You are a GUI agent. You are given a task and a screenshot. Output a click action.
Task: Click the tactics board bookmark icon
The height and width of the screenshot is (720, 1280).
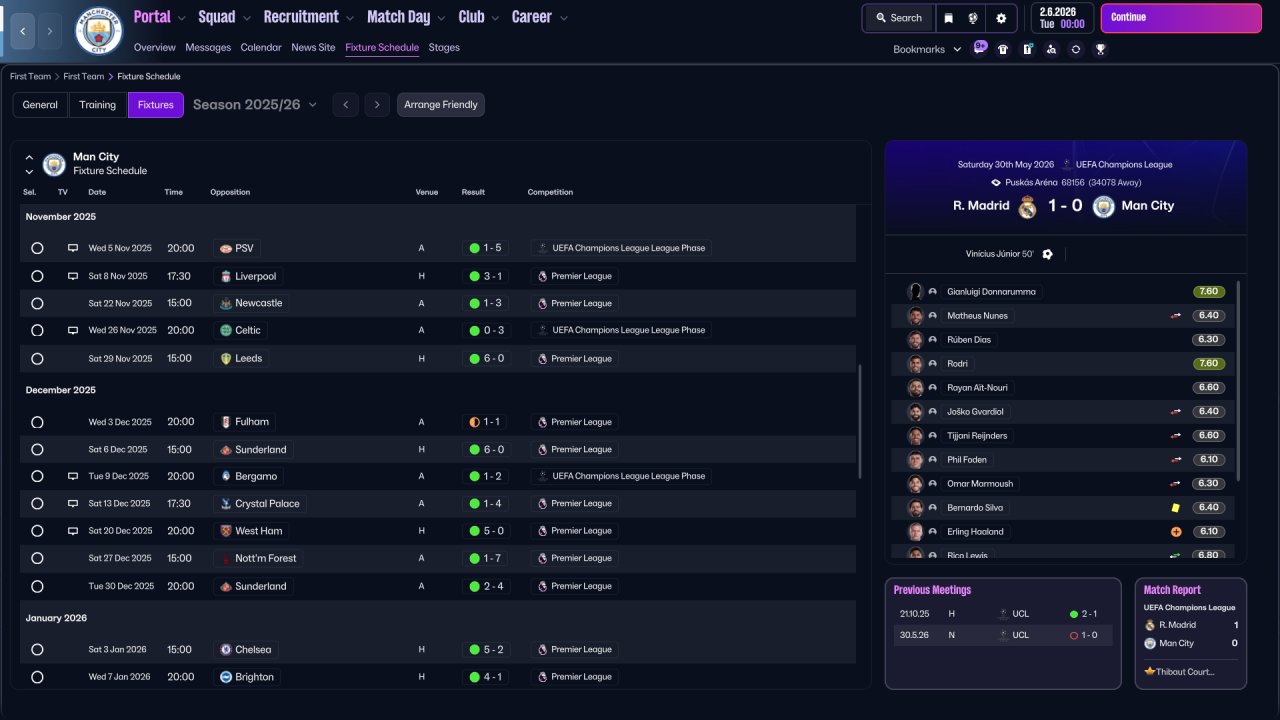1027,49
